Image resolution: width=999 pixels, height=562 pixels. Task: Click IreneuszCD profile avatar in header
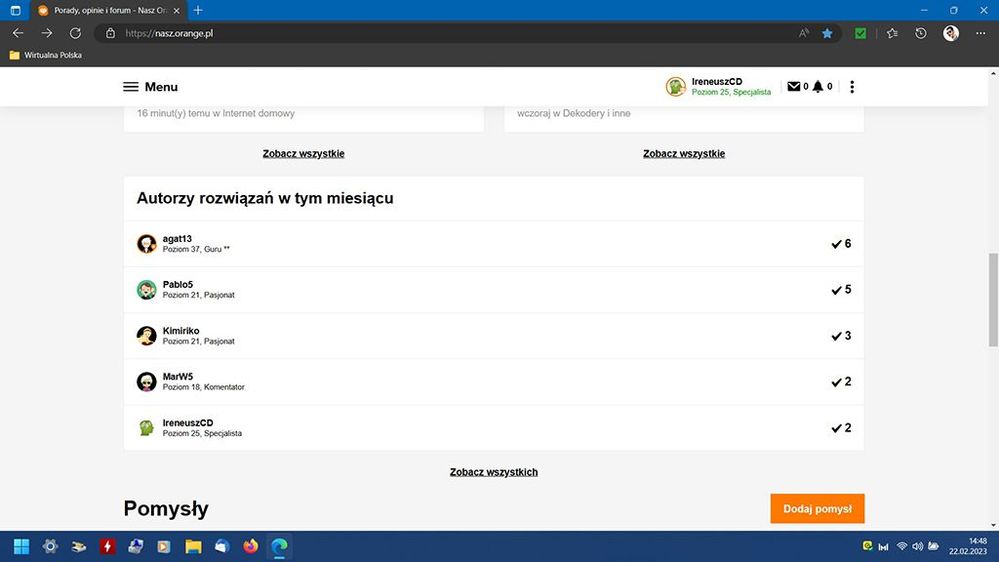676,87
